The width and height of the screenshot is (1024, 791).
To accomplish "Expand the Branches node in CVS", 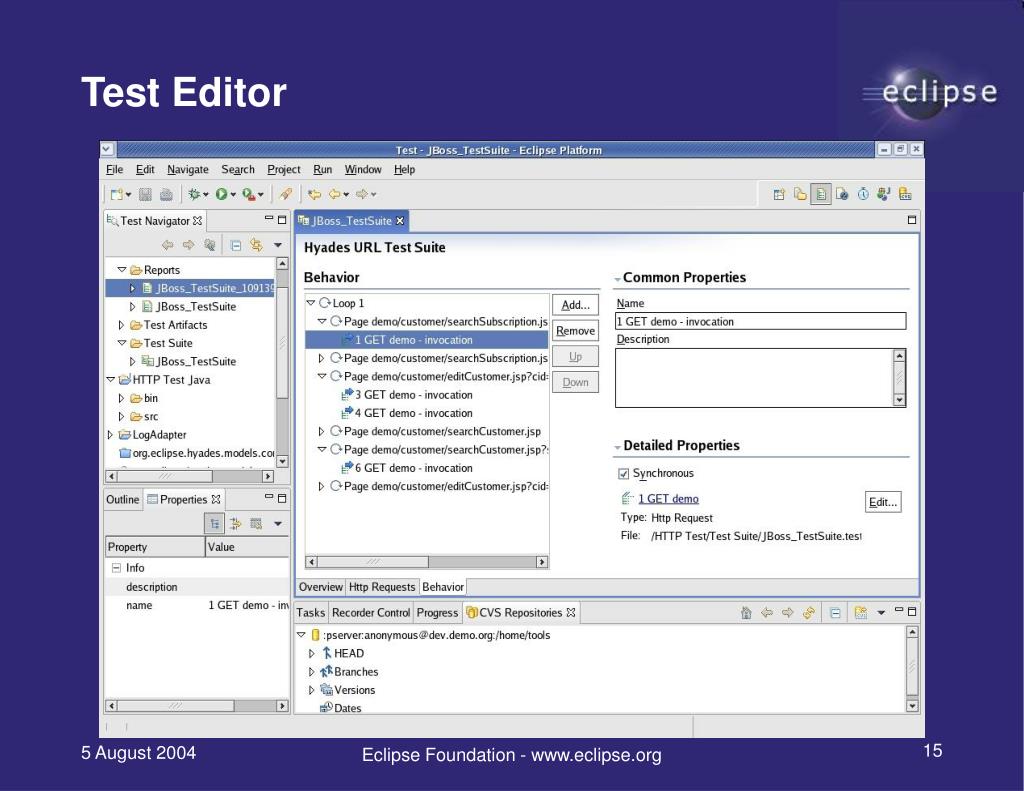I will click(x=312, y=671).
